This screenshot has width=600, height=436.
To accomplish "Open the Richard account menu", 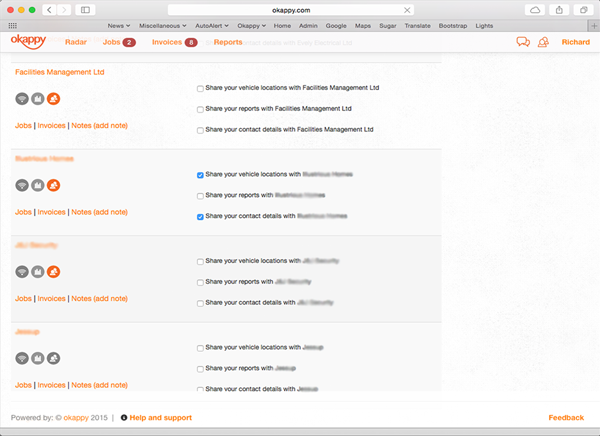I will (576, 42).
